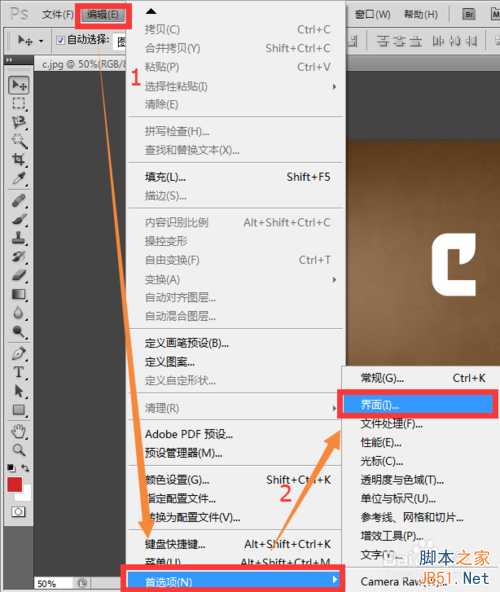The height and width of the screenshot is (592, 500).
Task: Select the Pen tool
Action: point(19,353)
